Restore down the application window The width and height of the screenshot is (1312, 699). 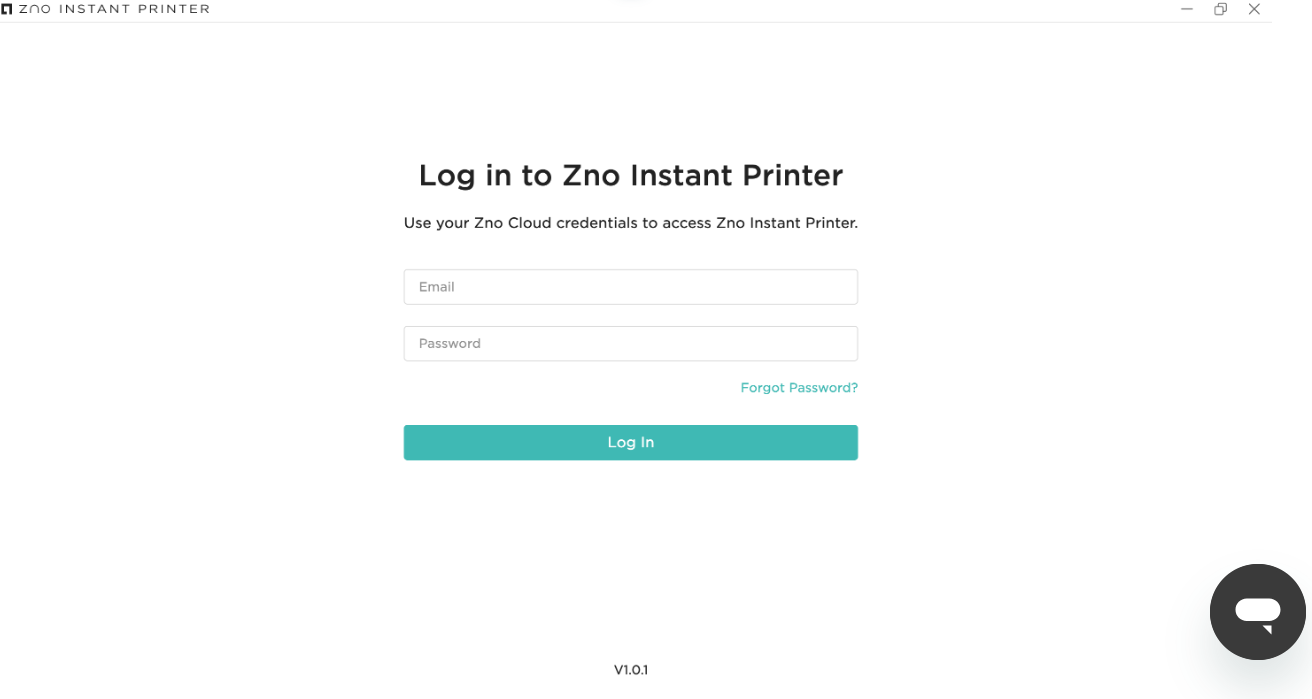(1220, 9)
